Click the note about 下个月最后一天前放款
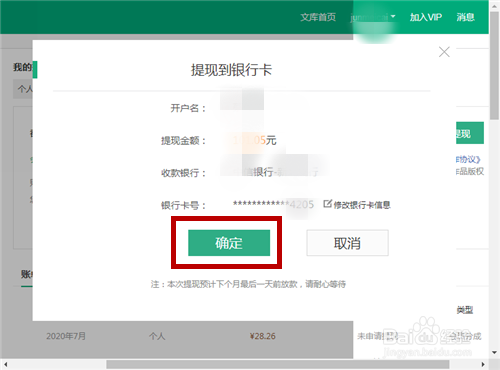 click(248, 284)
